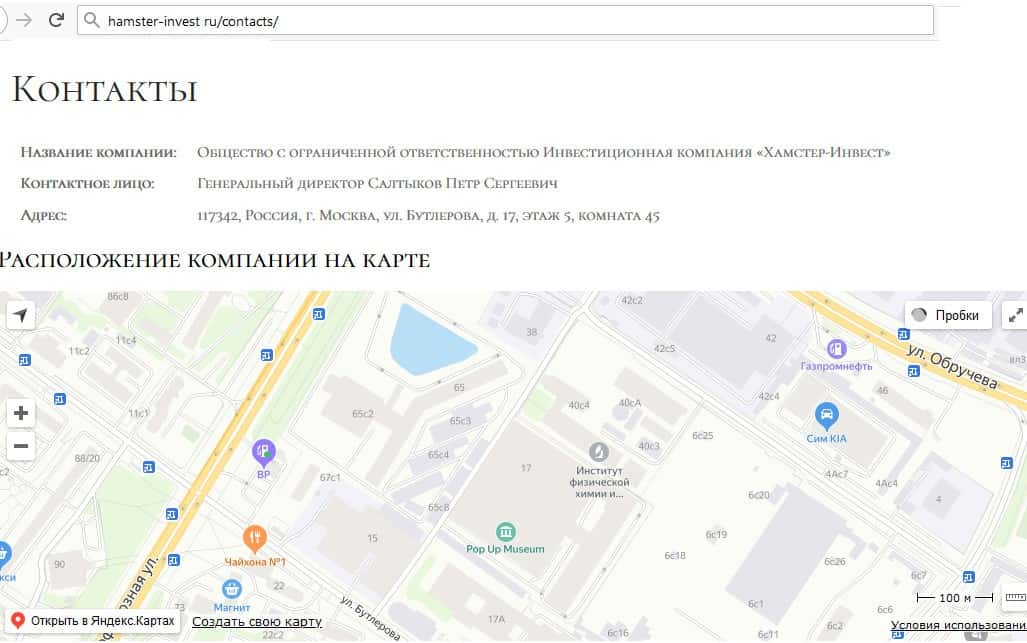This screenshot has width=1027, height=643.
Task: Click the bus stop icon below Газпромнефть
Action: coord(914,371)
